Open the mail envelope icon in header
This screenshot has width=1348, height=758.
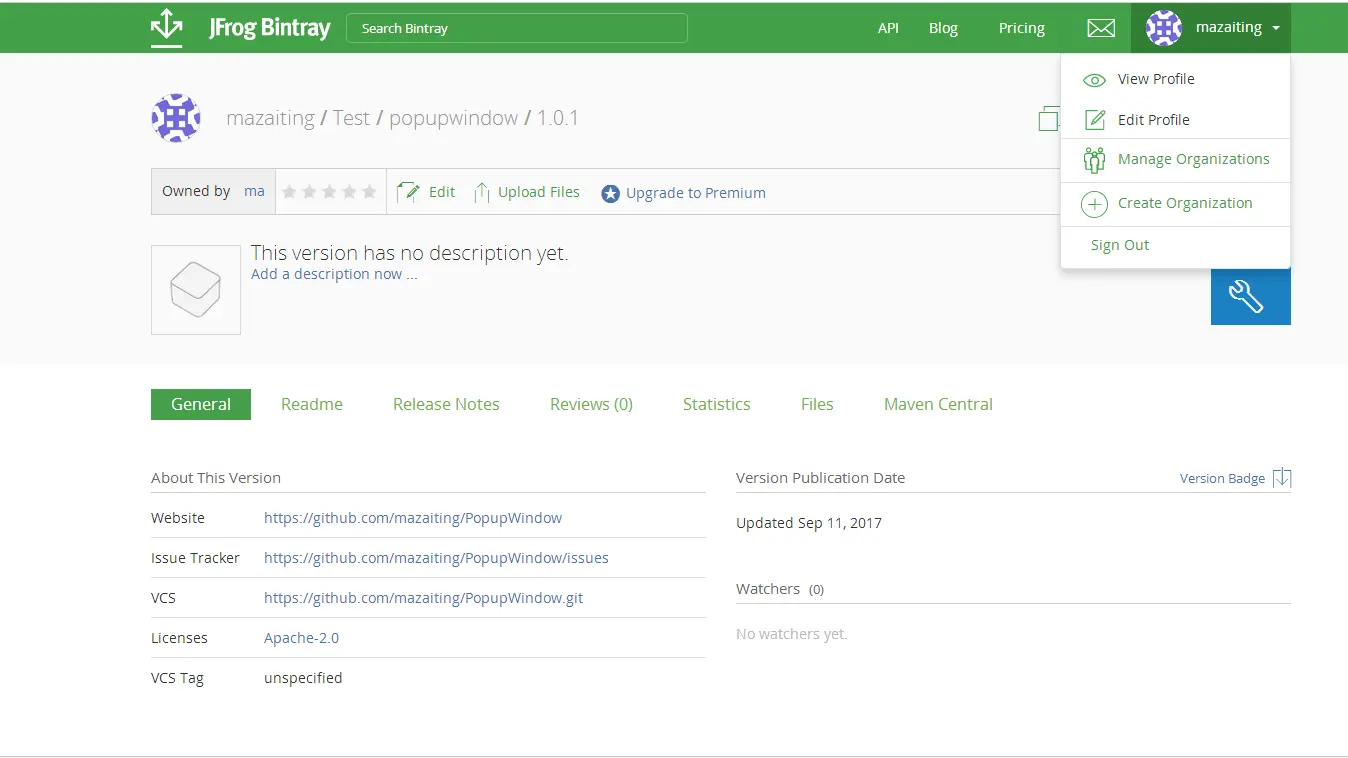(x=1101, y=28)
